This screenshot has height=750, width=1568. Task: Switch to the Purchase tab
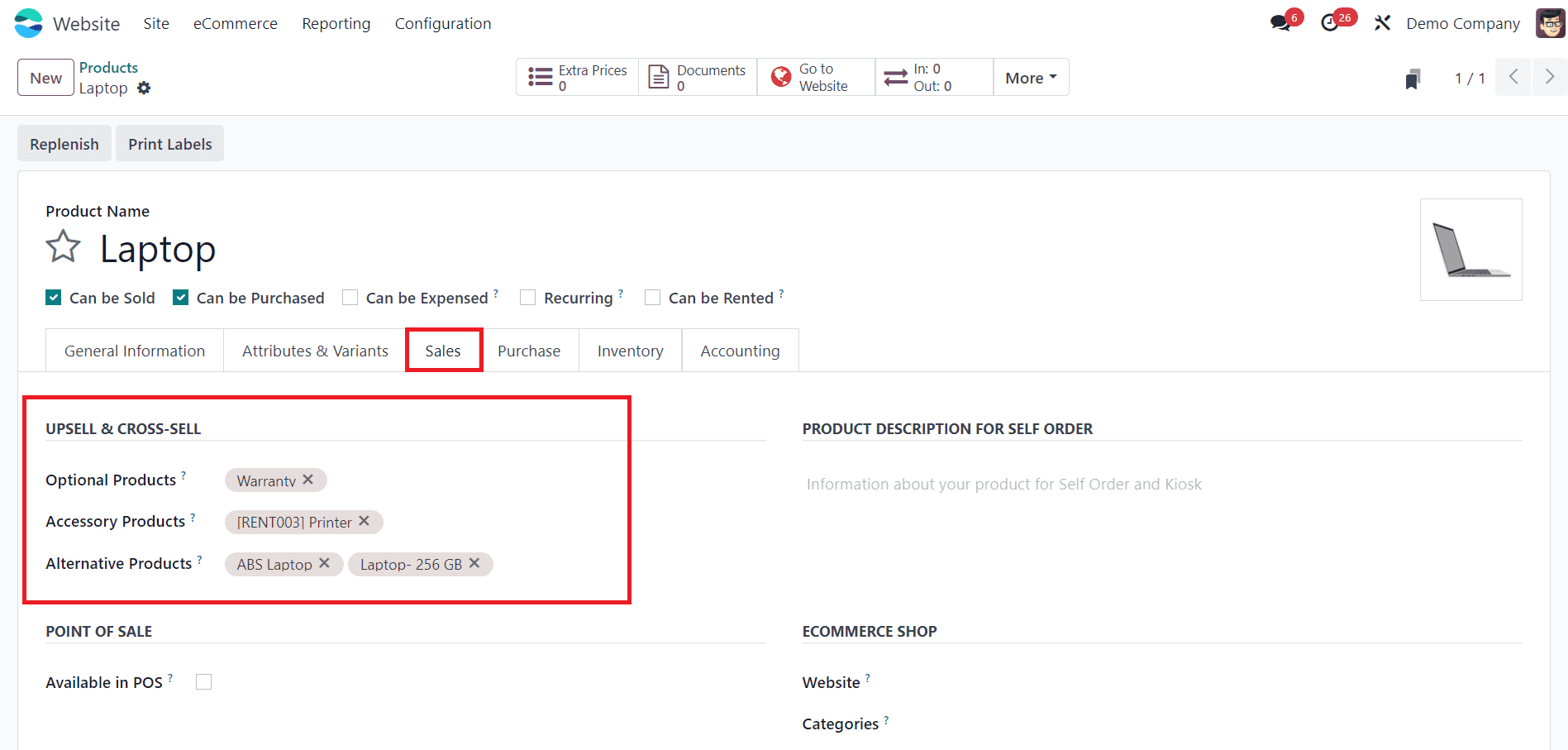click(x=529, y=351)
